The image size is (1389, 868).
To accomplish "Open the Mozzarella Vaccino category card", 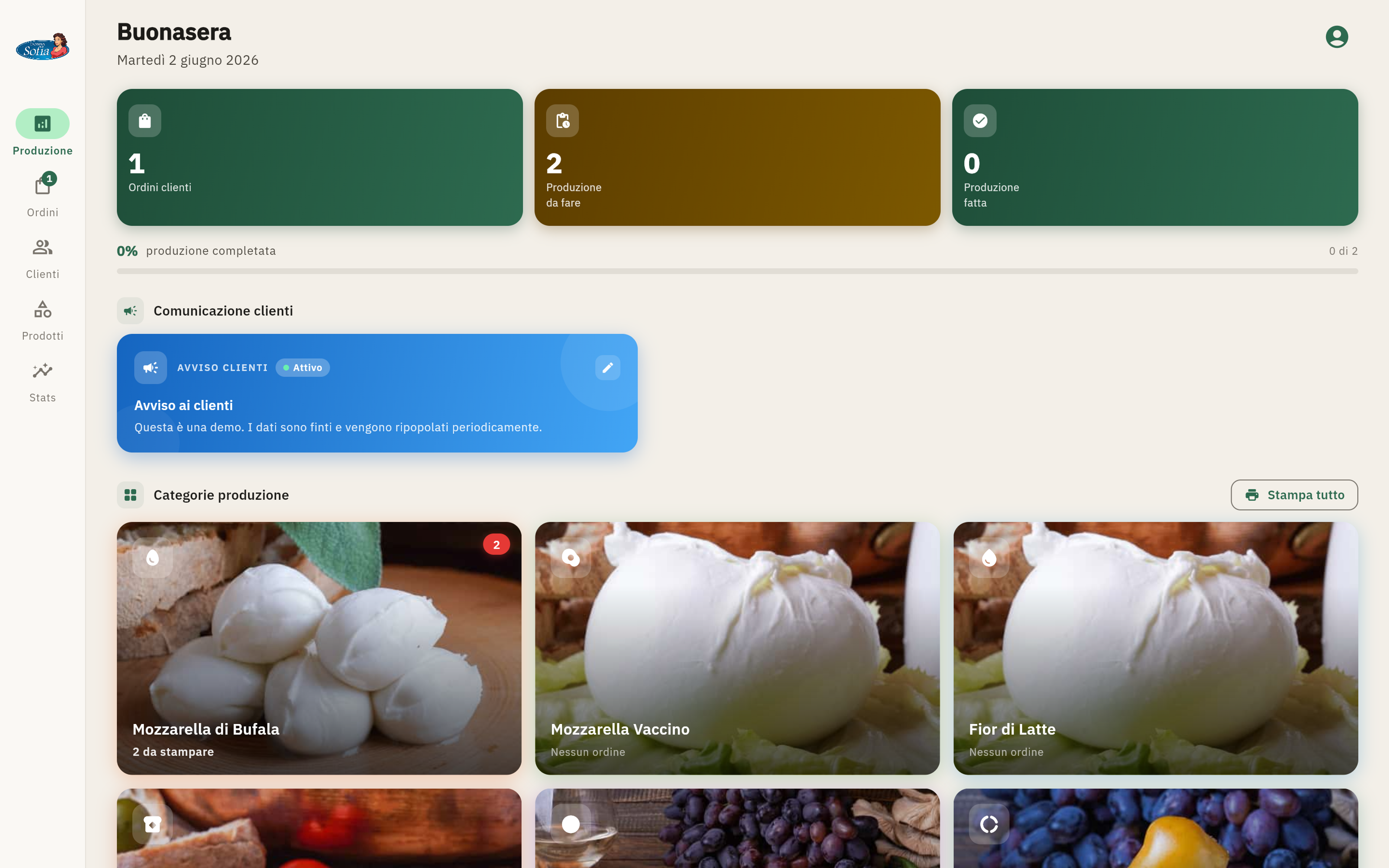I will click(x=737, y=648).
